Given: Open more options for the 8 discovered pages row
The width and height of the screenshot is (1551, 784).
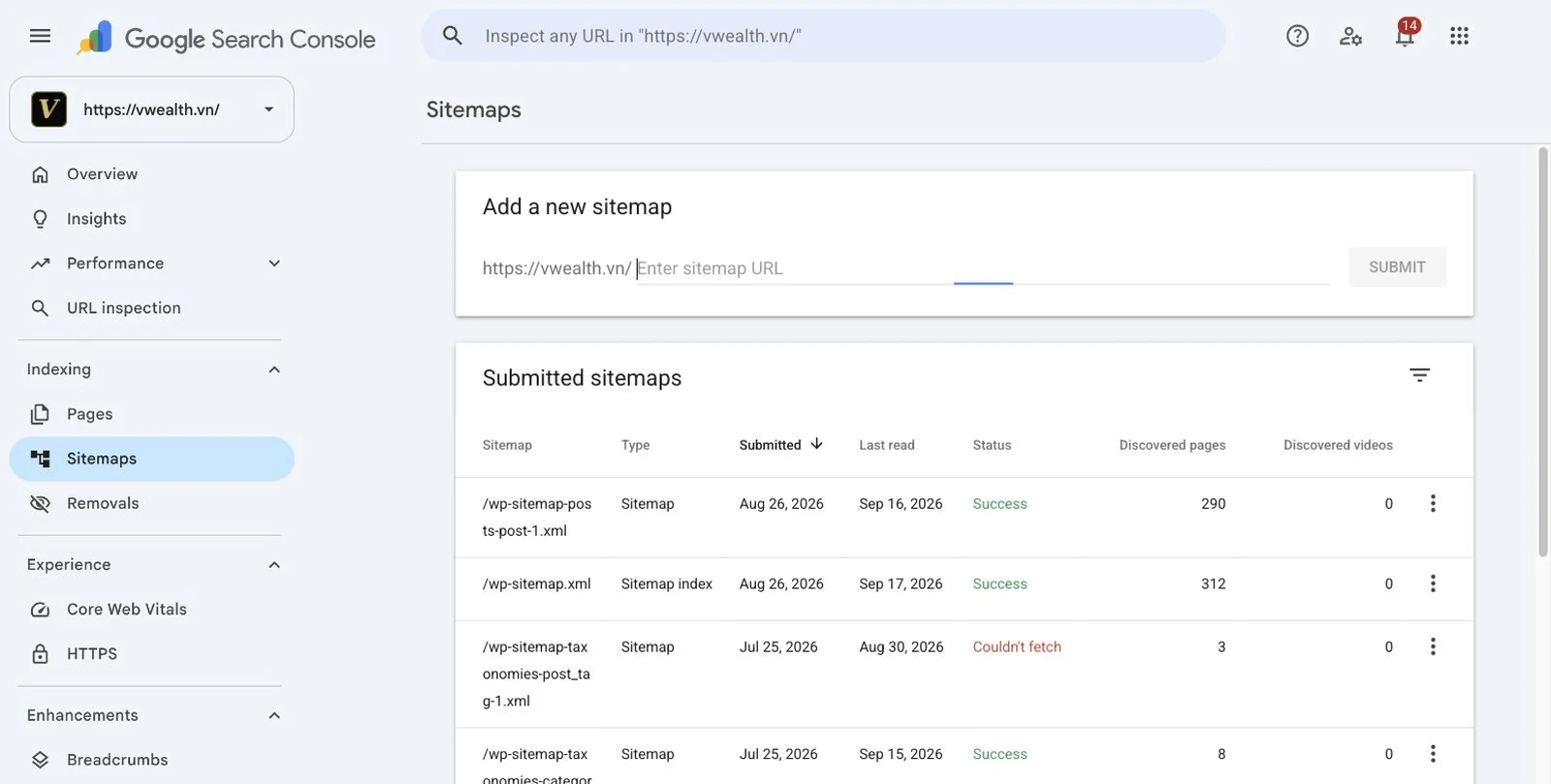Looking at the screenshot, I should tap(1433, 754).
